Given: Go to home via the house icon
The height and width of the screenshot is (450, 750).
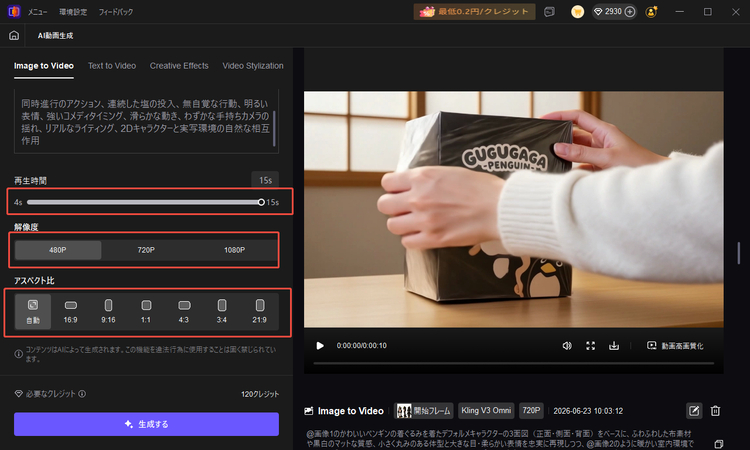Looking at the screenshot, I should tap(14, 35).
